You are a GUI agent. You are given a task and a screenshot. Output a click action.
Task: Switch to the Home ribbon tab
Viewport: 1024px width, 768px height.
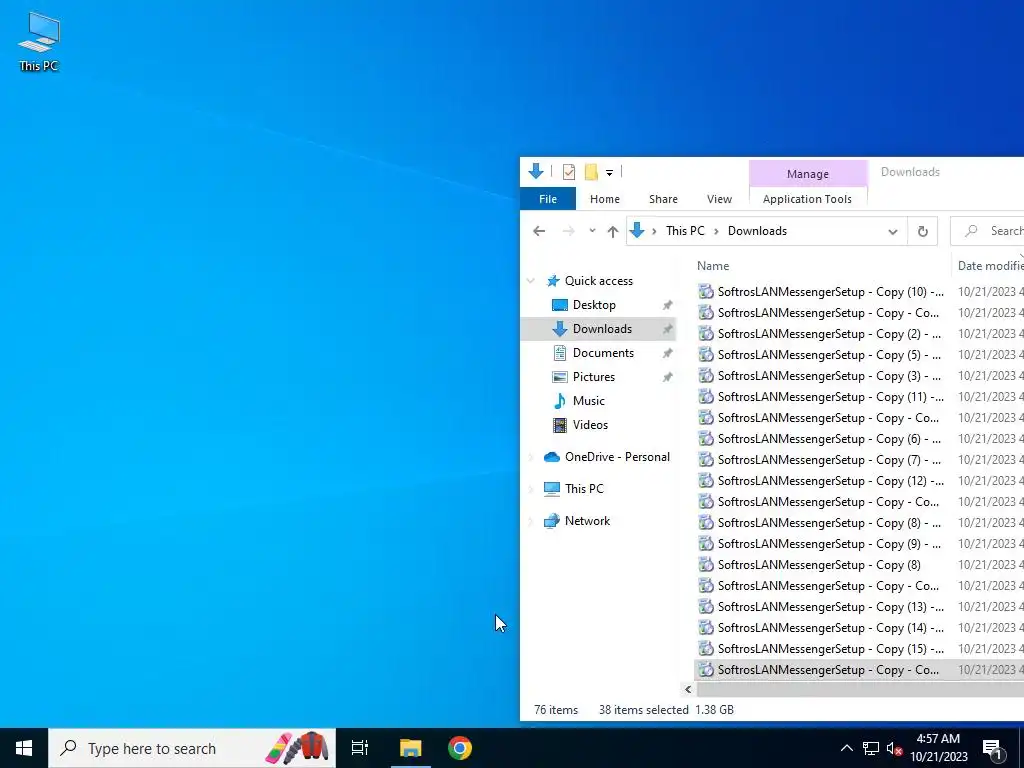pyautogui.click(x=605, y=199)
